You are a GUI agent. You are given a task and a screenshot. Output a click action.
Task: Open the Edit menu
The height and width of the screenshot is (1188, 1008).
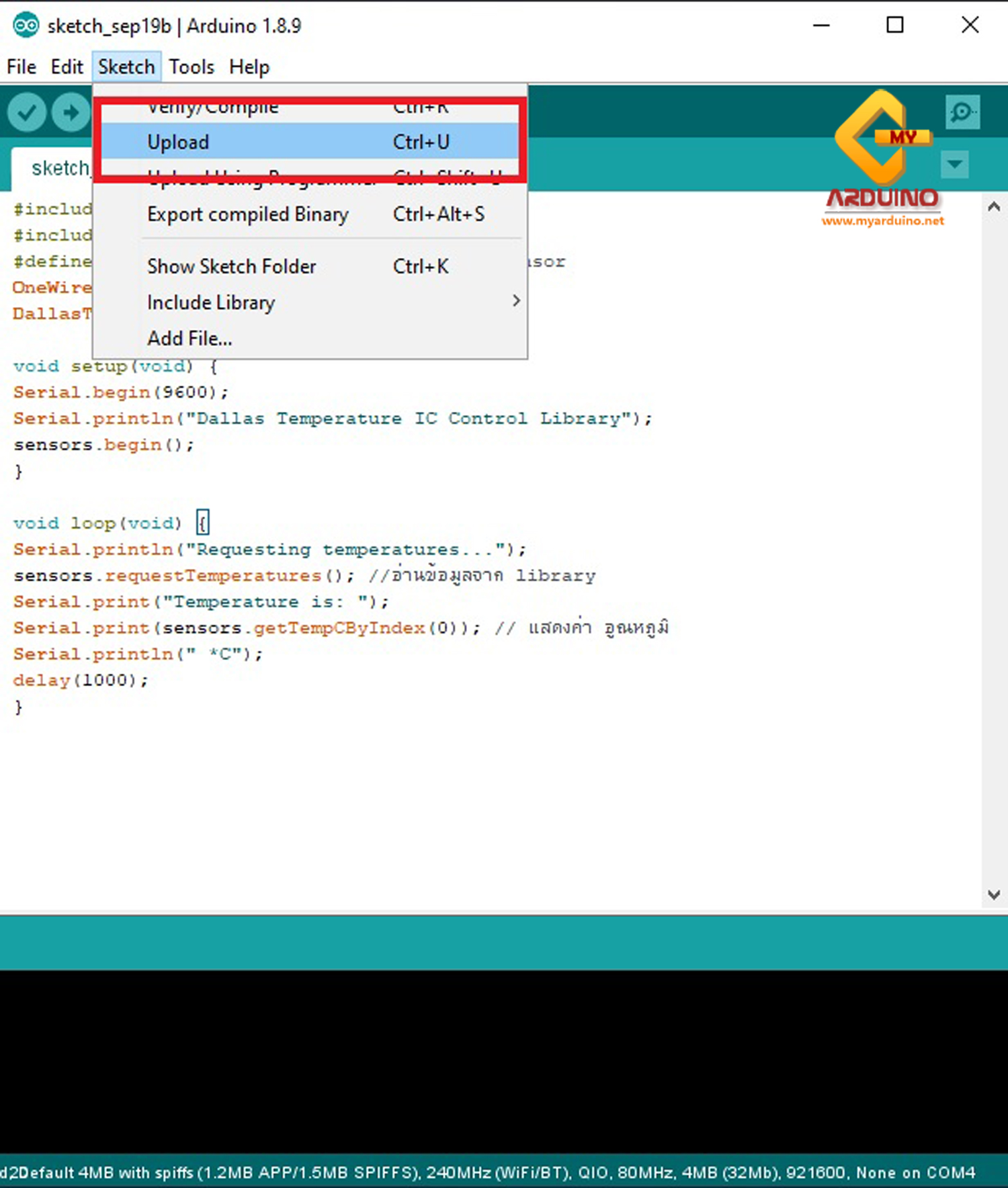67,67
